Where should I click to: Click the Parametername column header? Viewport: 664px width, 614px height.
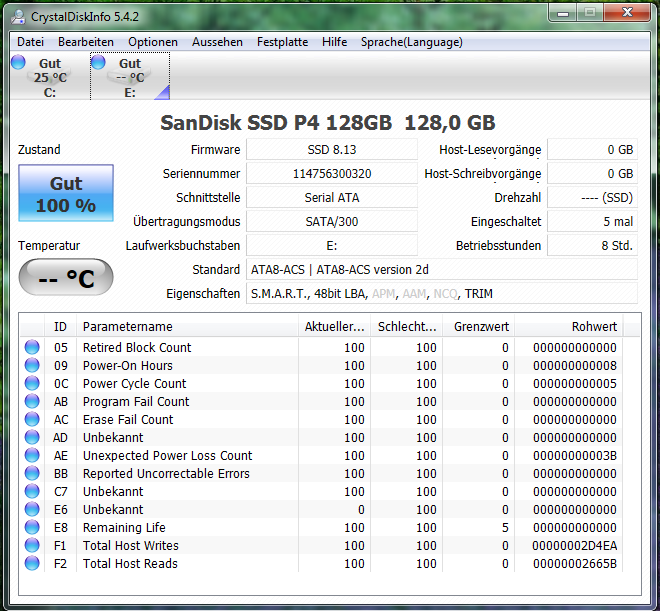coord(187,326)
